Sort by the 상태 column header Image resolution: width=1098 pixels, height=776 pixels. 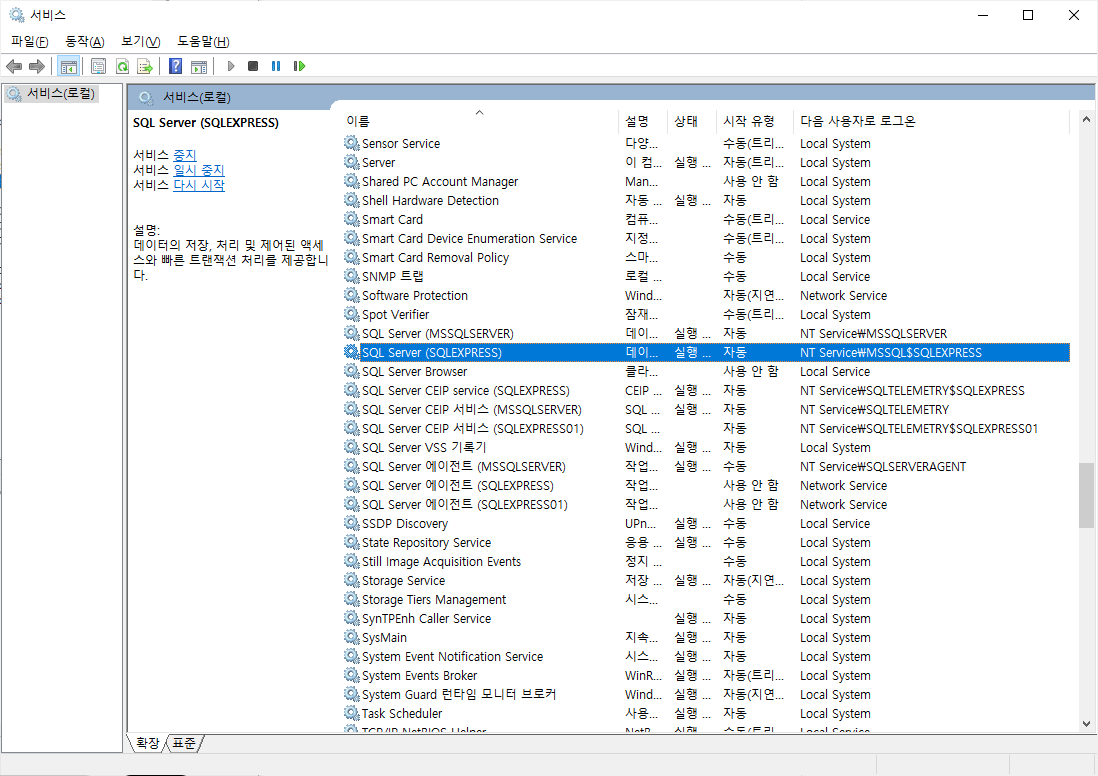click(693, 121)
